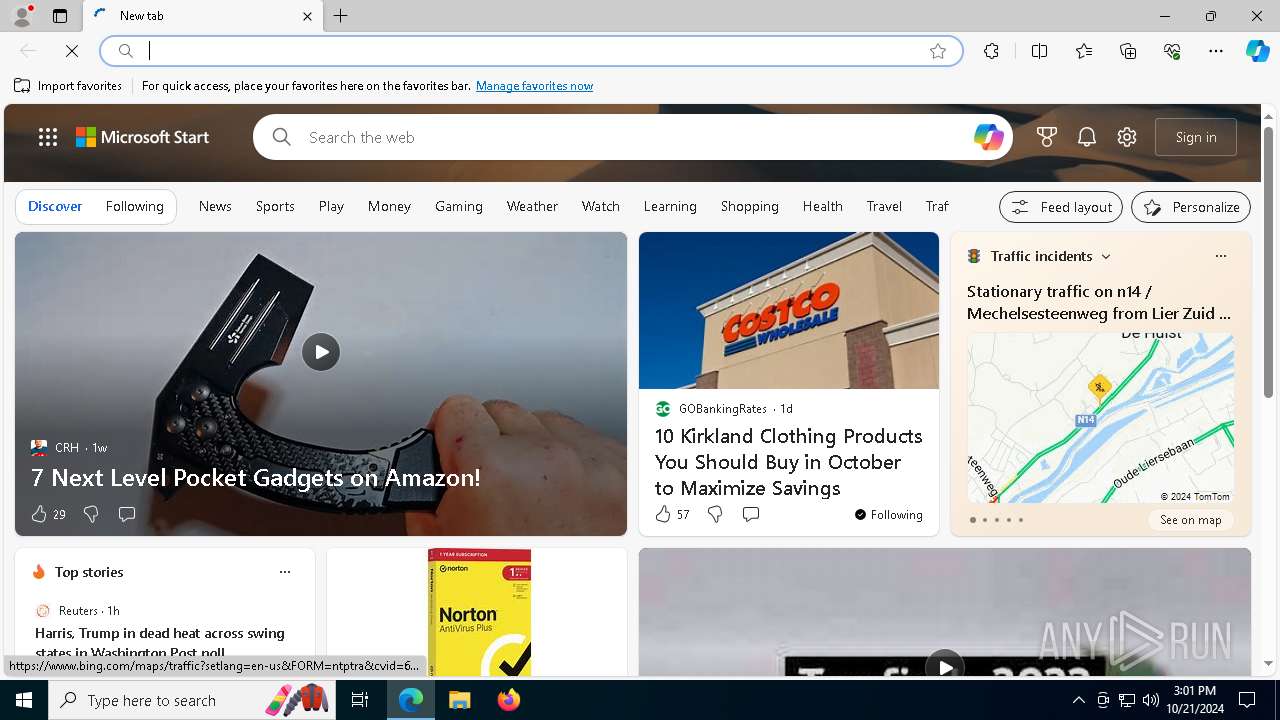This screenshot has height=720, width=1280.
Task: Open page settings gear icon
Action: click(x=1127, y=137)
